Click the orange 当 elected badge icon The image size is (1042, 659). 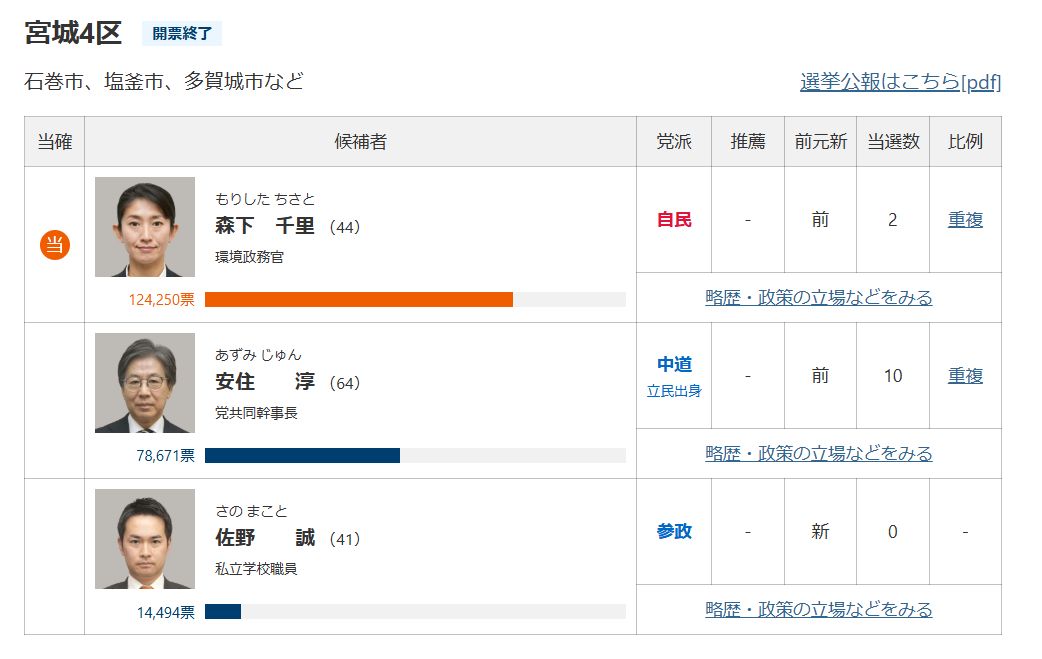(x=55, y=244)
